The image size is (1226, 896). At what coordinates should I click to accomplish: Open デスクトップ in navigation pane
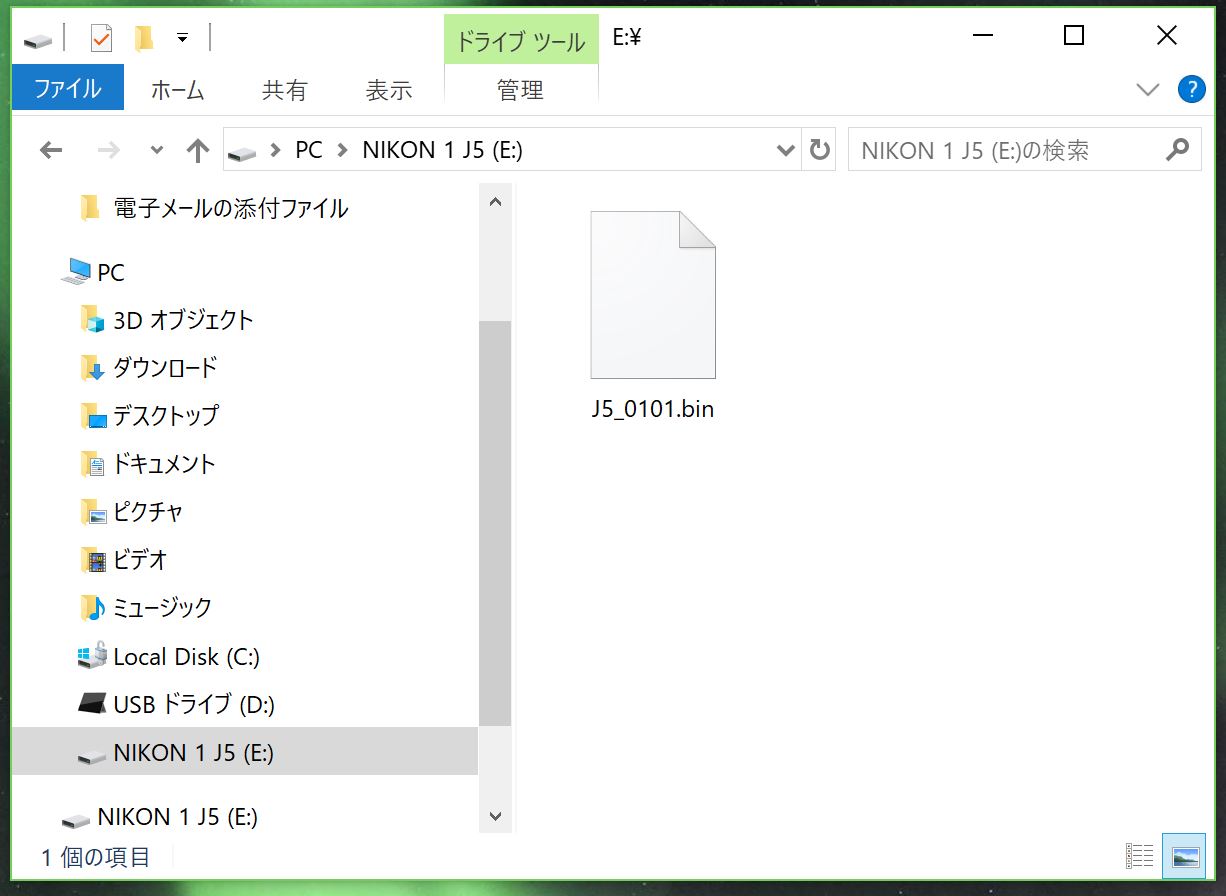[166, 415]
